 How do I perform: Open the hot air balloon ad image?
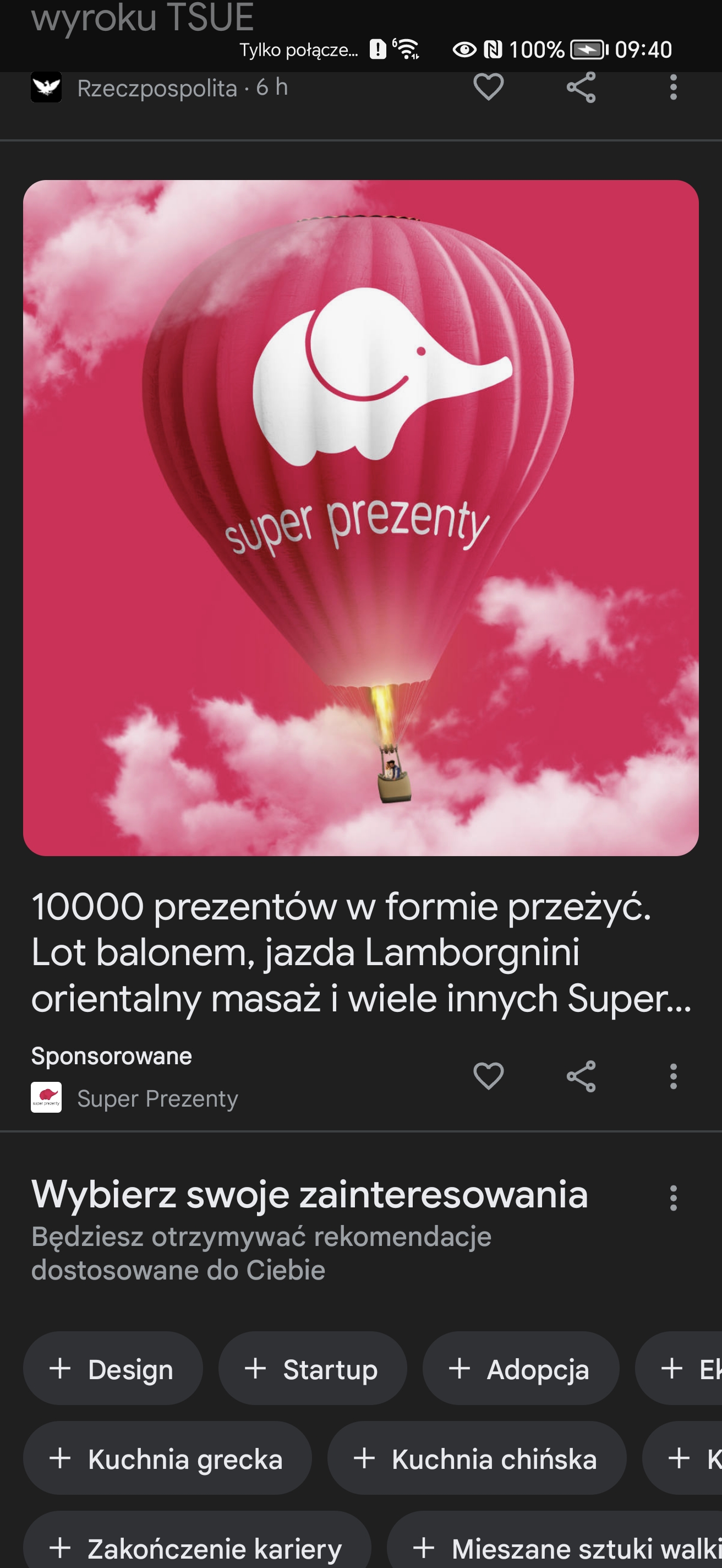click(x=360, y=518)
